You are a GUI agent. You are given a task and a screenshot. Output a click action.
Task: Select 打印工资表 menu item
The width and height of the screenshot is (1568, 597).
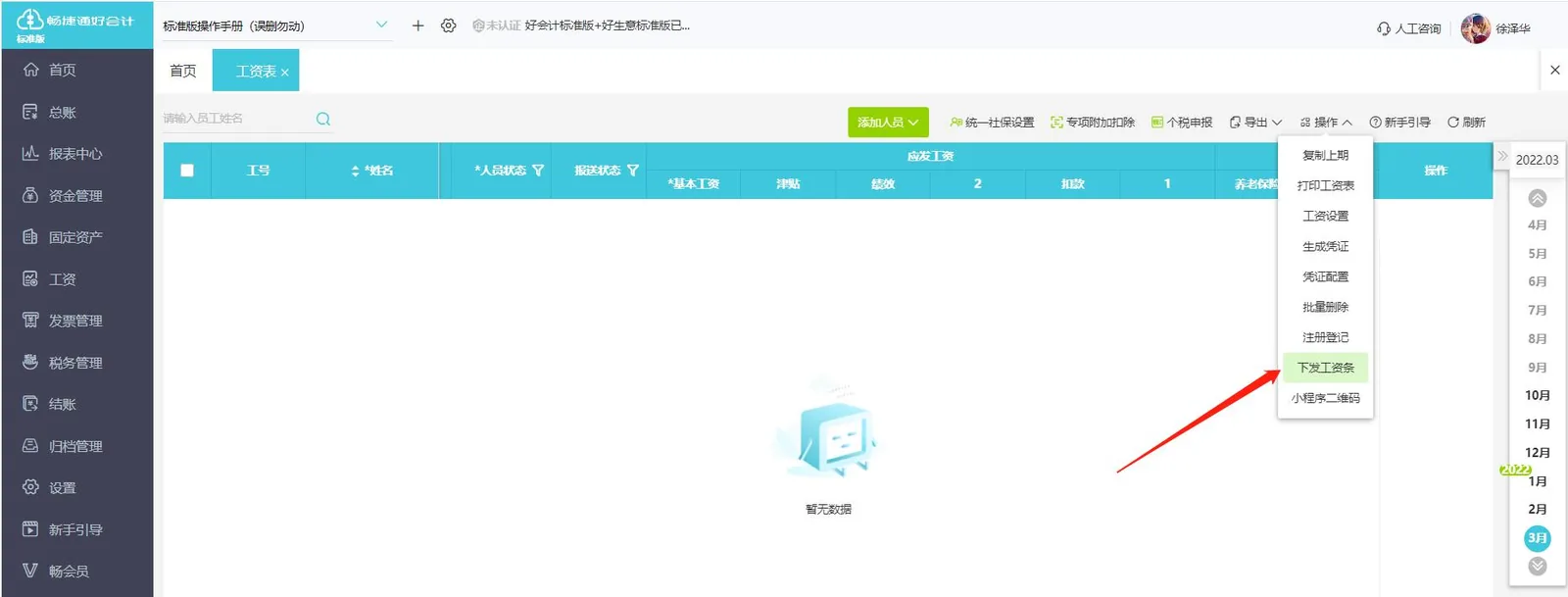[1325, 185]
